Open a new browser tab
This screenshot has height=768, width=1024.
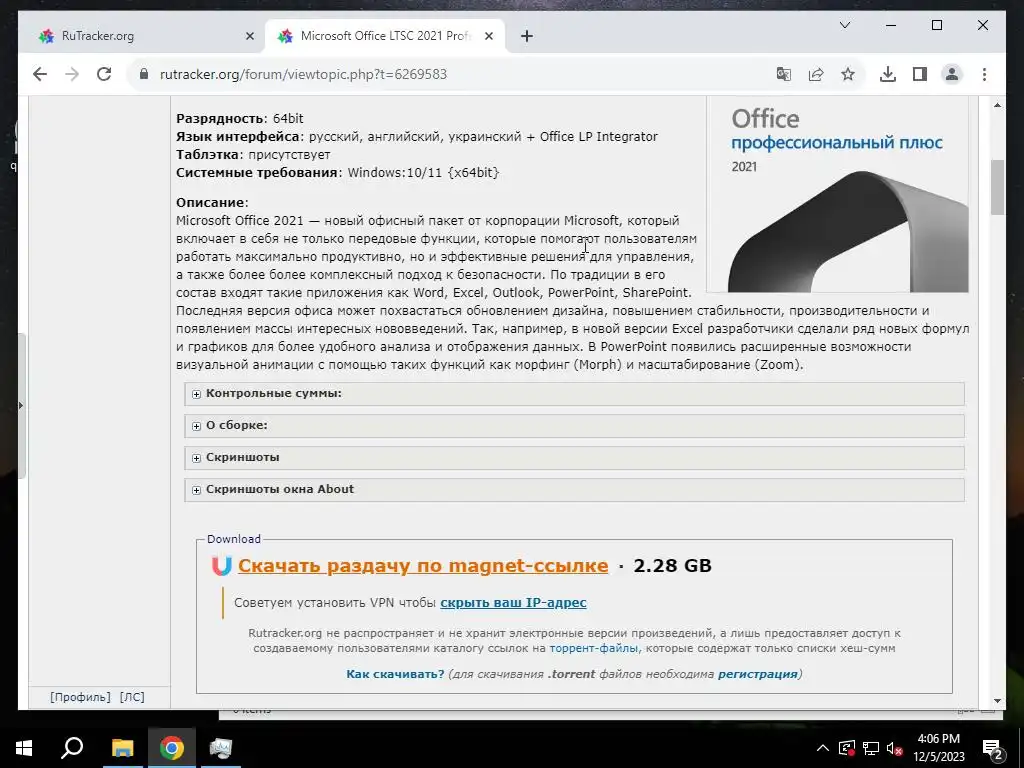pyautogui.click(x=527, y=36)
